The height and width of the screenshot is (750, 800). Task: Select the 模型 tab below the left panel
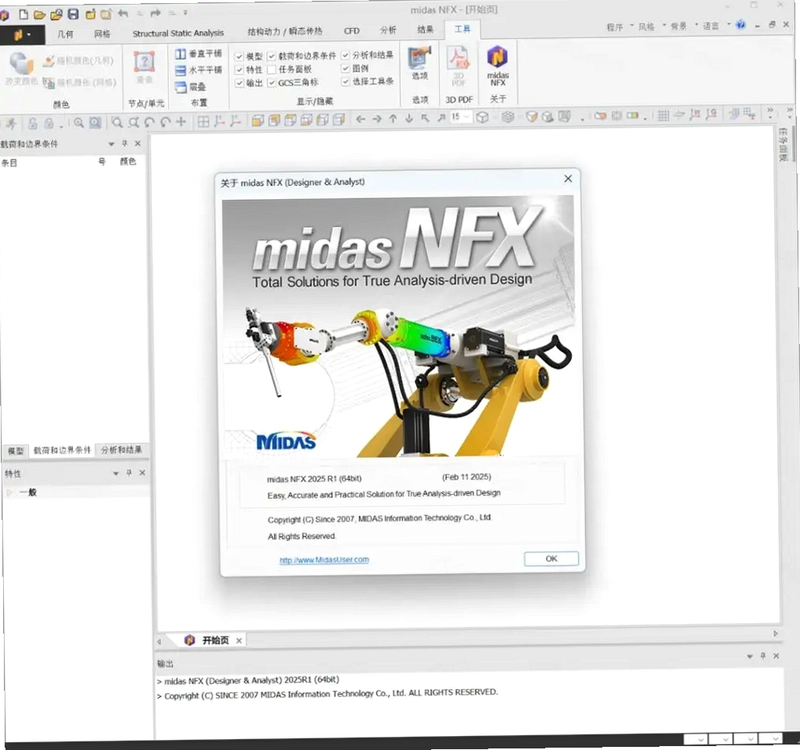[15, 451]
